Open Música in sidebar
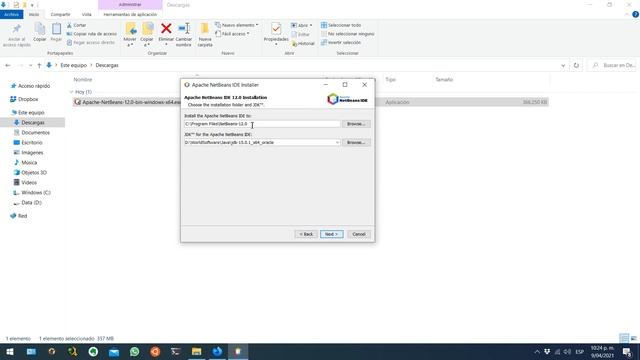This screenshot has width=640, height=360. pyautogui.click(x=26, y=162)
